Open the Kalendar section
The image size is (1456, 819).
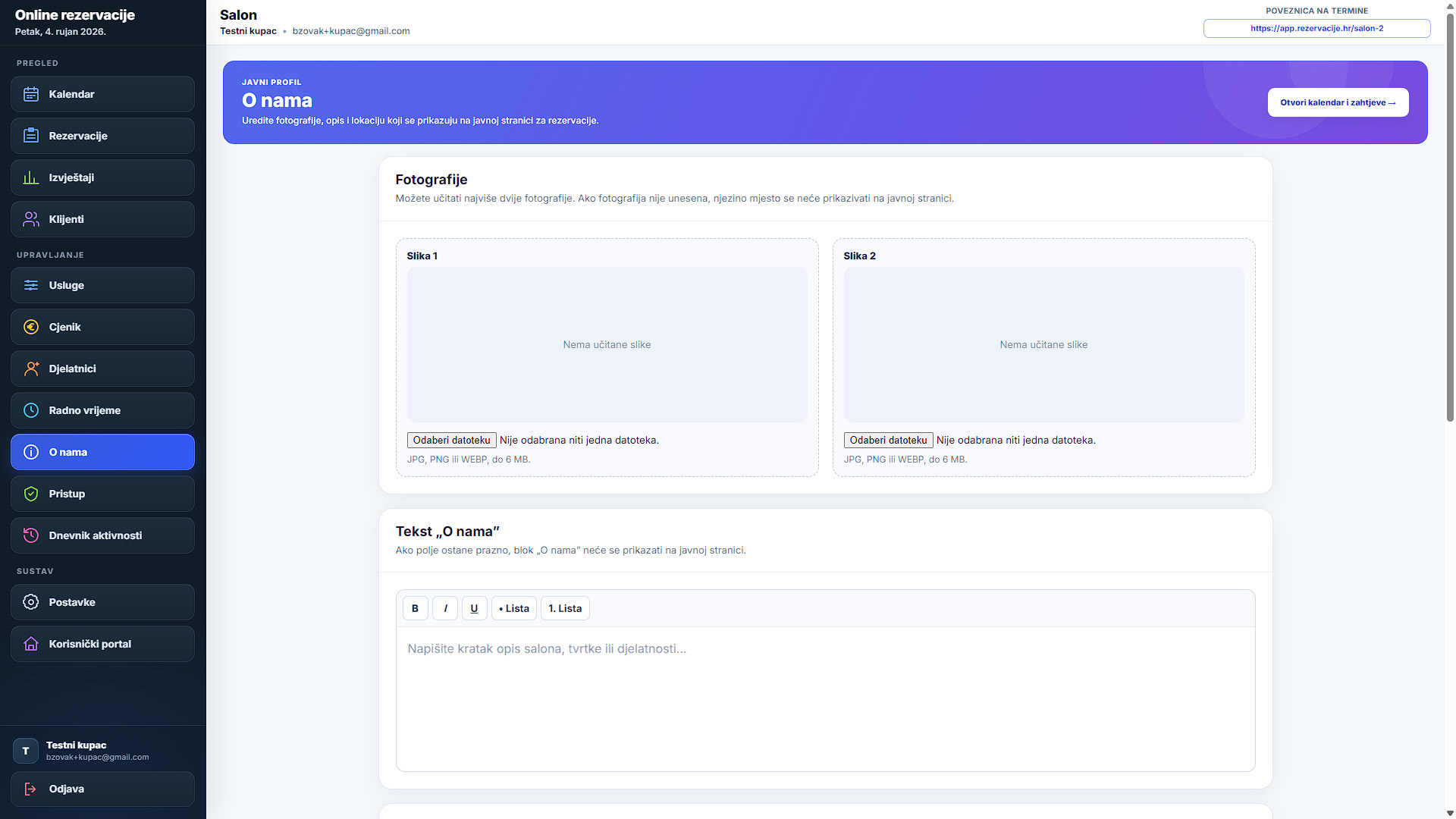pos(102,94)
